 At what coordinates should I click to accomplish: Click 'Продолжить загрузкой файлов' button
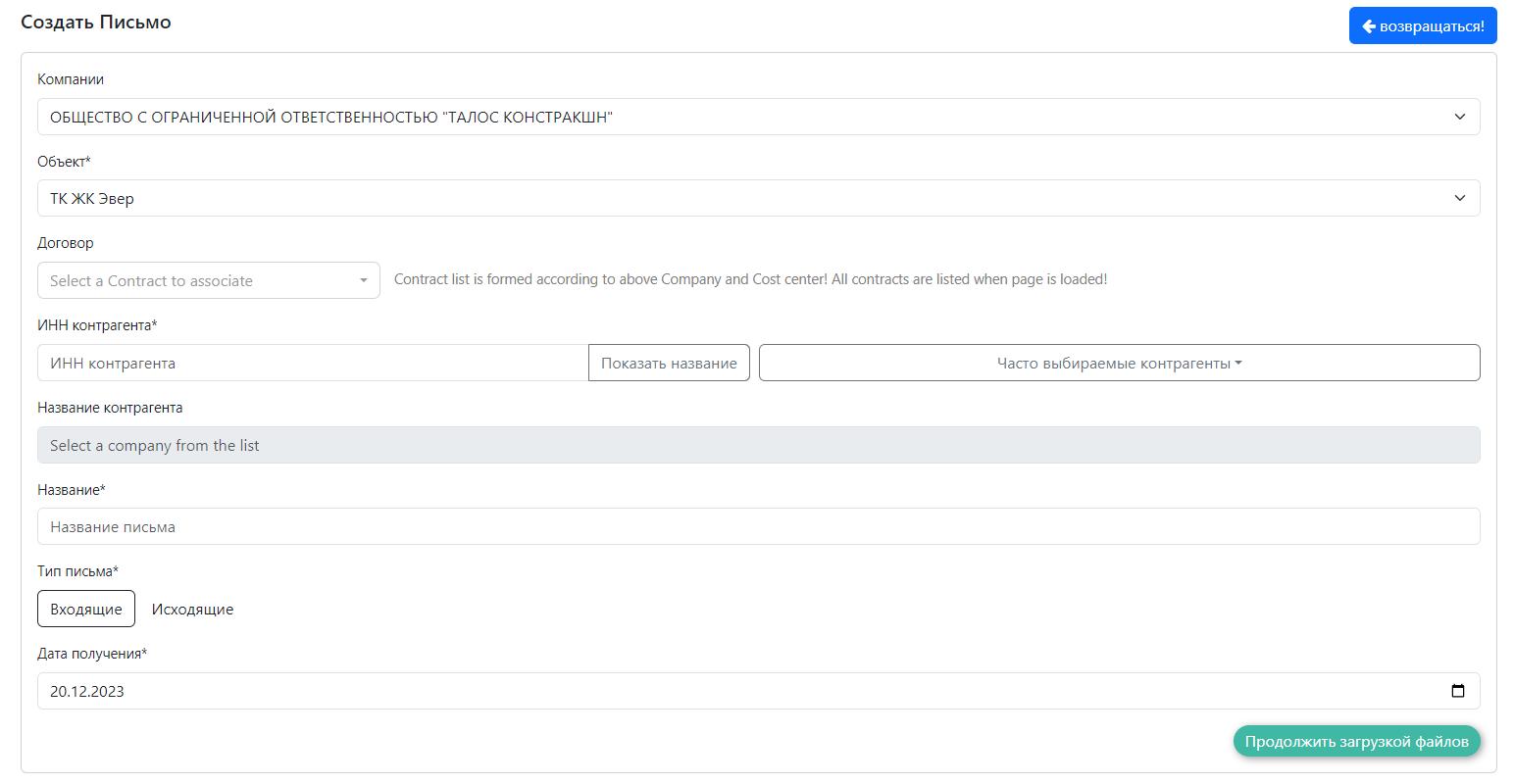pos(1357,741)
